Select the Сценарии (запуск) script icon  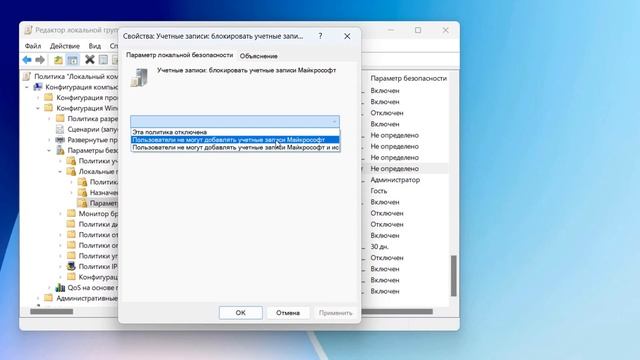(60, 129)
